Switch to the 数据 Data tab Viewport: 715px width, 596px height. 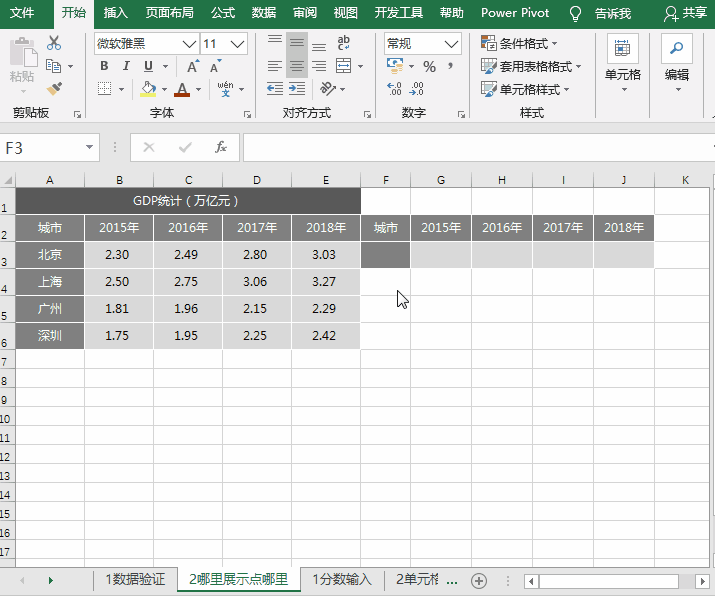pyautogui.click(x=264, y=13)
